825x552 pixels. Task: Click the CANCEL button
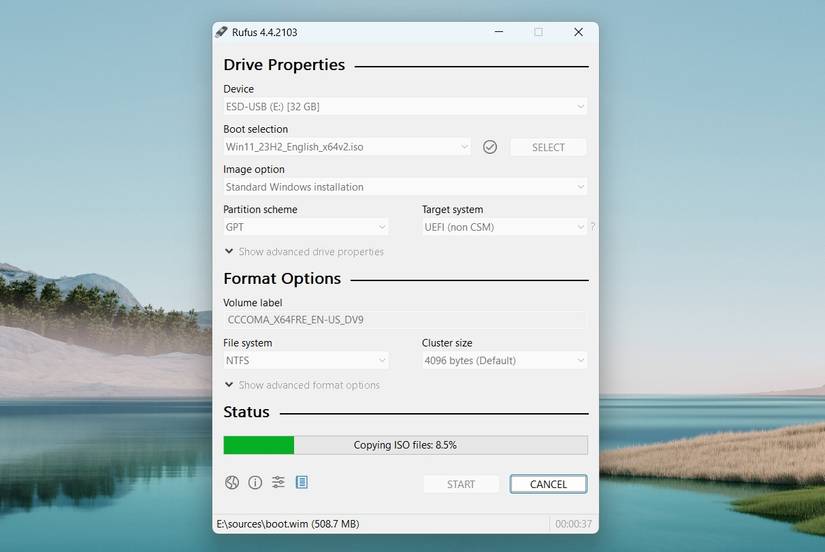pos(548,484)
